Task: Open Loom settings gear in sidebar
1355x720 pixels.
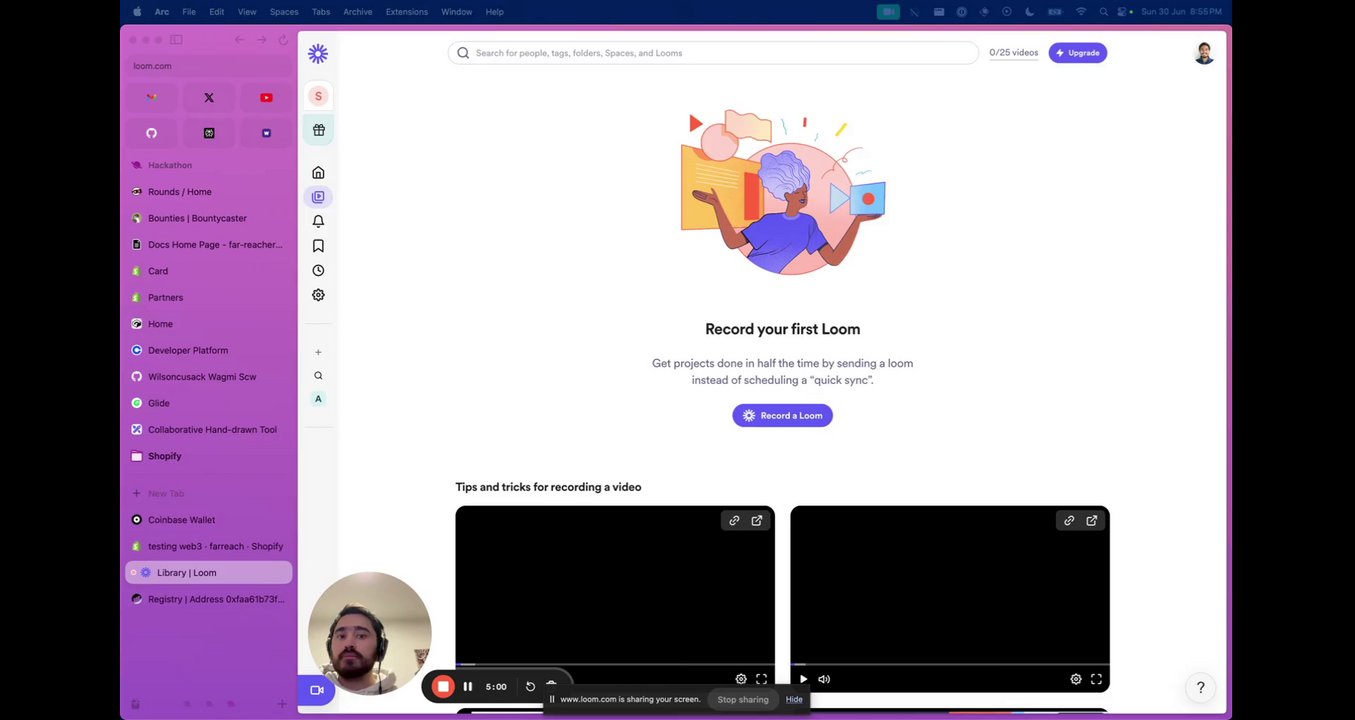Action: [318, 295]
